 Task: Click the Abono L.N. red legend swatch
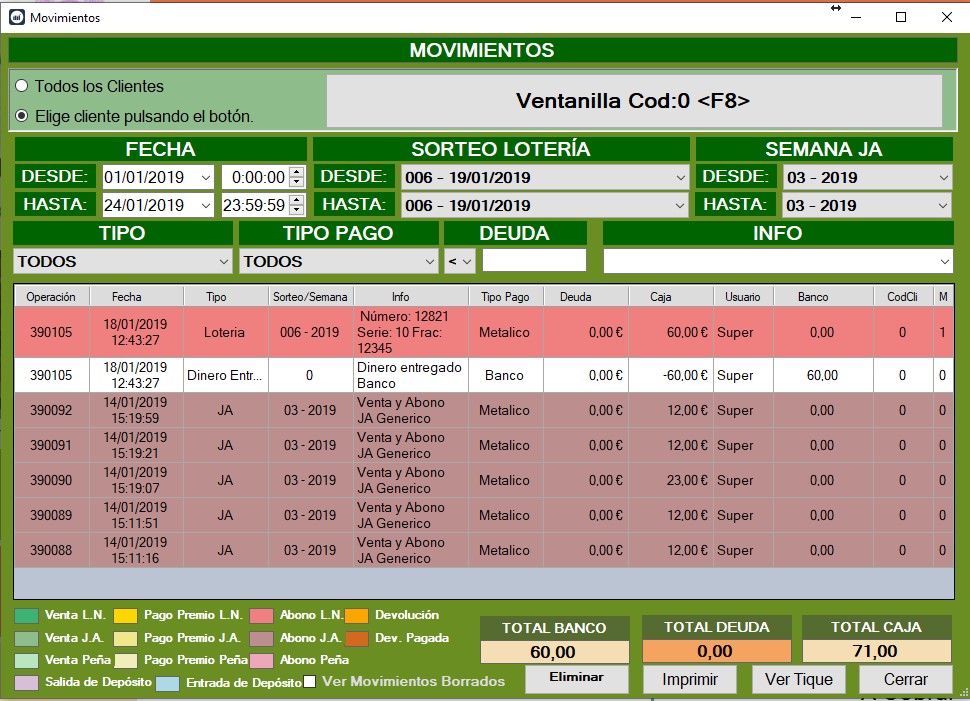pyautogui.click(x=262, y=616)
